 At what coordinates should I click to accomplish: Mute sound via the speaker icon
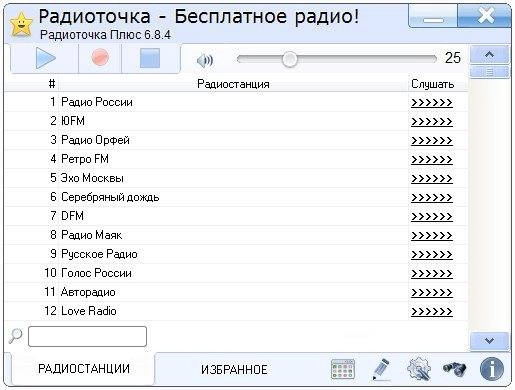pyautogui.click(x=205, y=61)
